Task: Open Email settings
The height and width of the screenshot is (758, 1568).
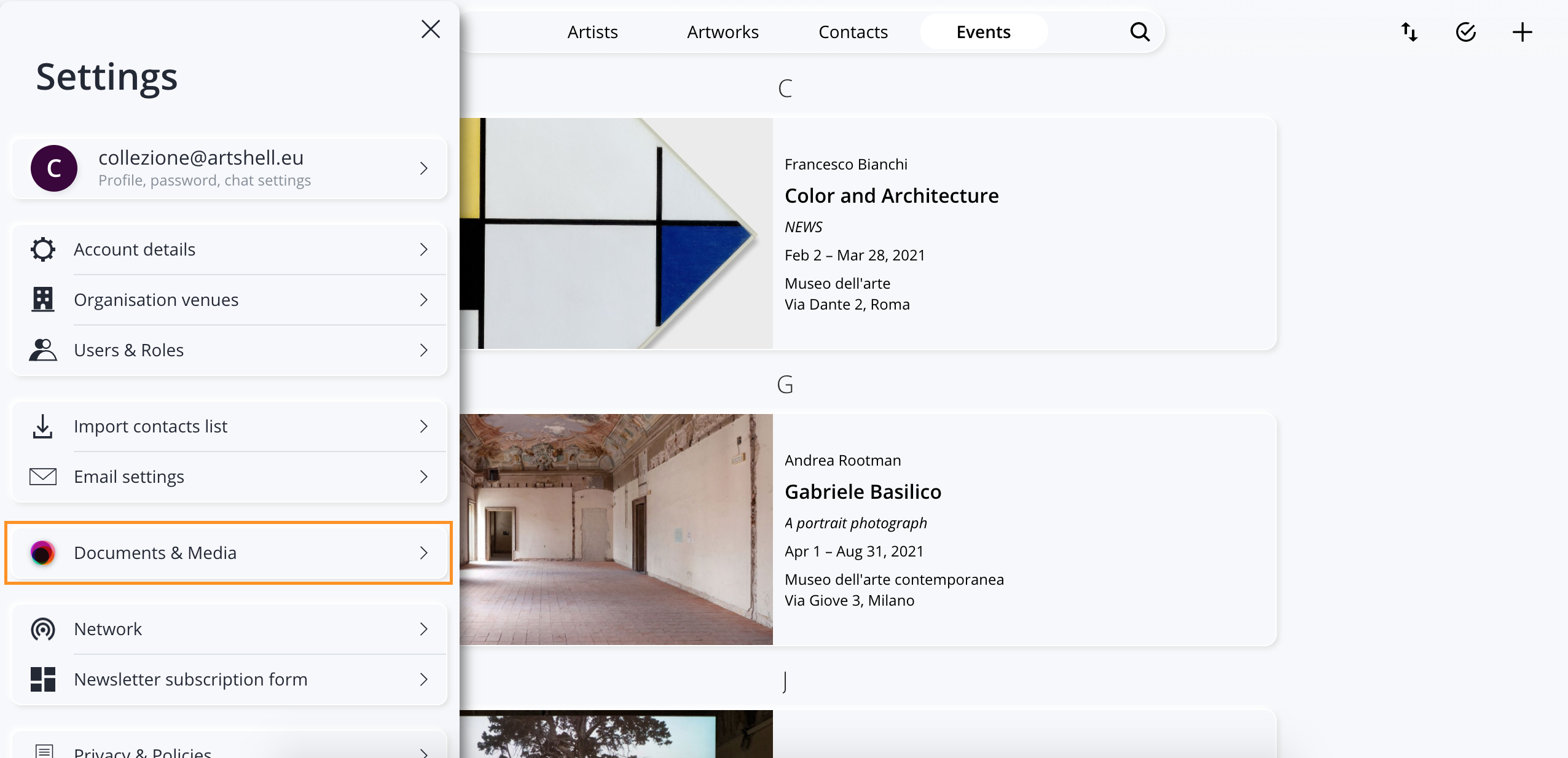Action: pyautogui.click(x=229, y=477)
